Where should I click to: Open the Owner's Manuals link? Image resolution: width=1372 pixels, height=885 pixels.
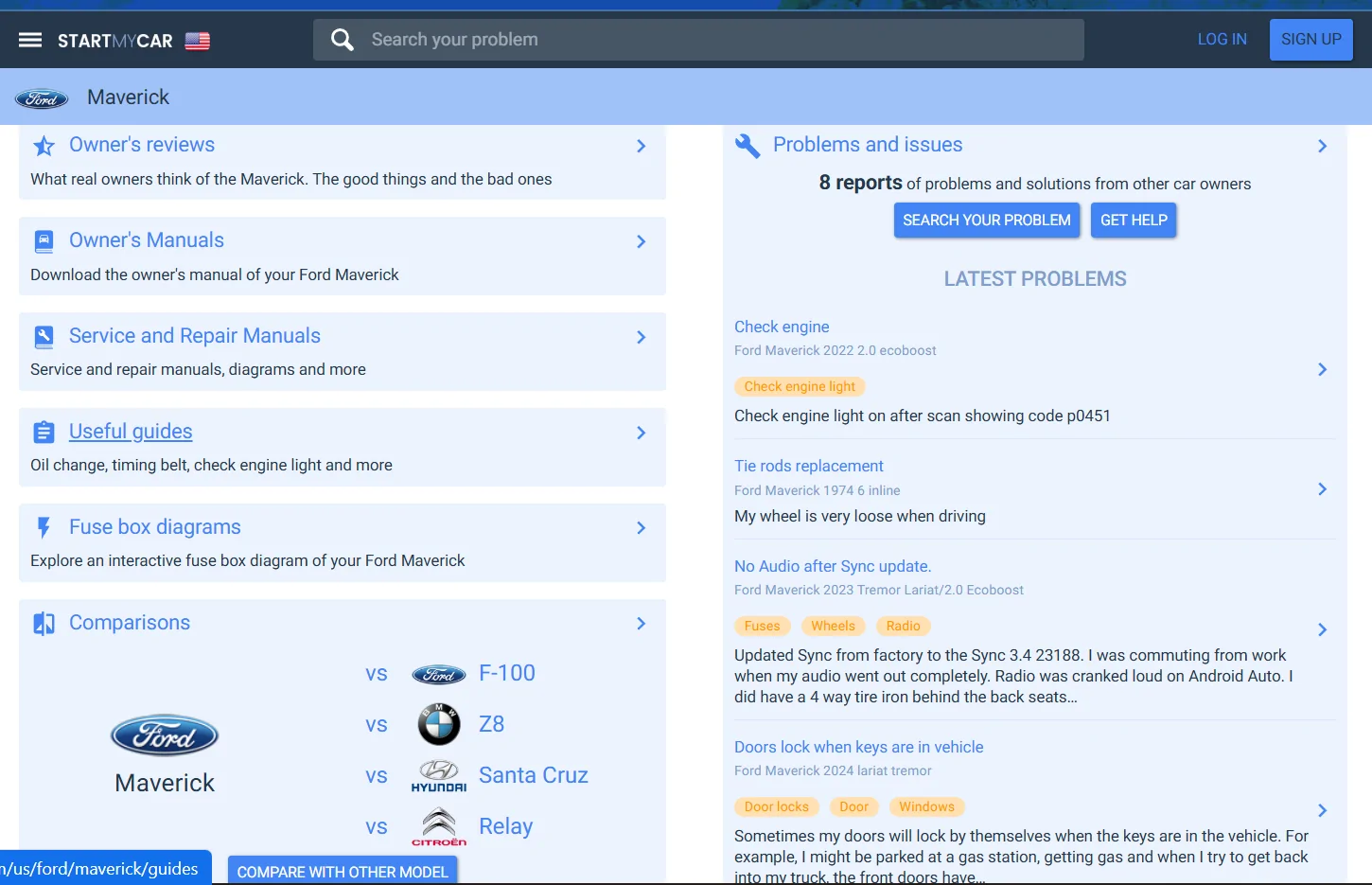click(x=147, y=240)
